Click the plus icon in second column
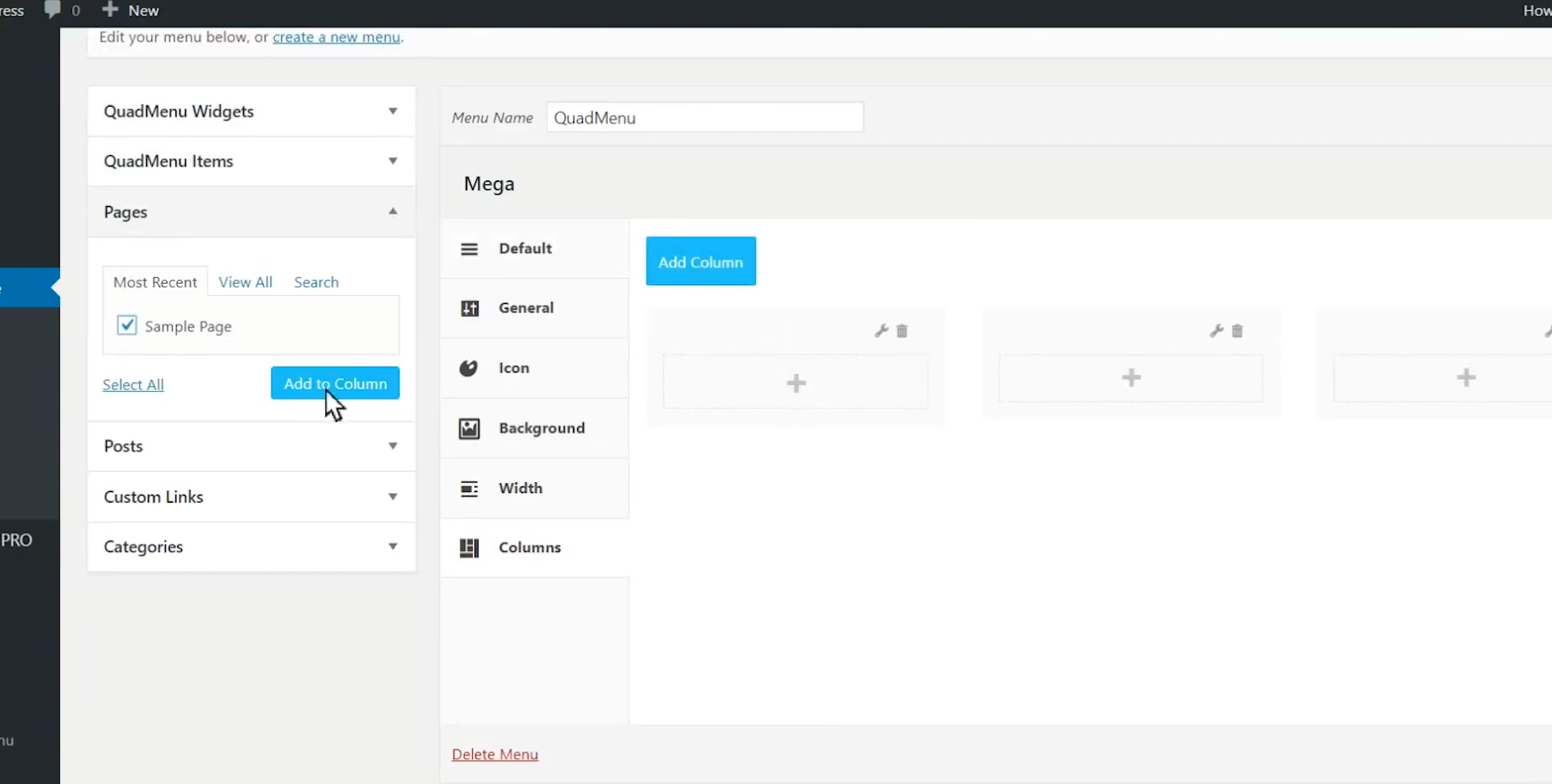 [x=1131, y=377]
